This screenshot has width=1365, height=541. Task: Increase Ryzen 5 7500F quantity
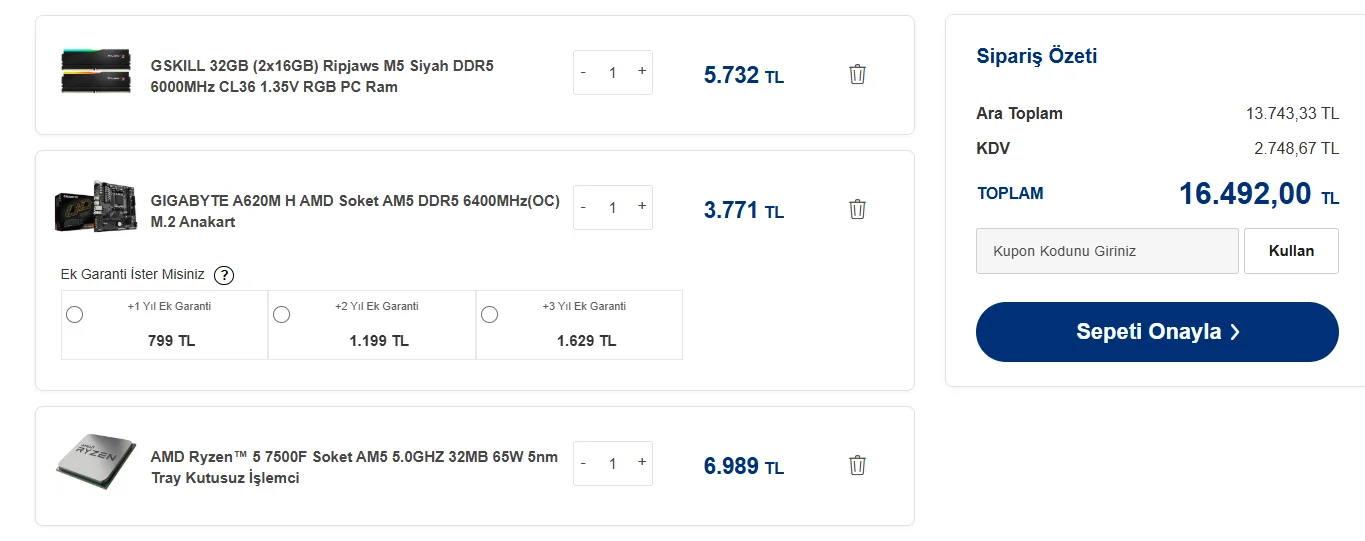coord(642,463)
